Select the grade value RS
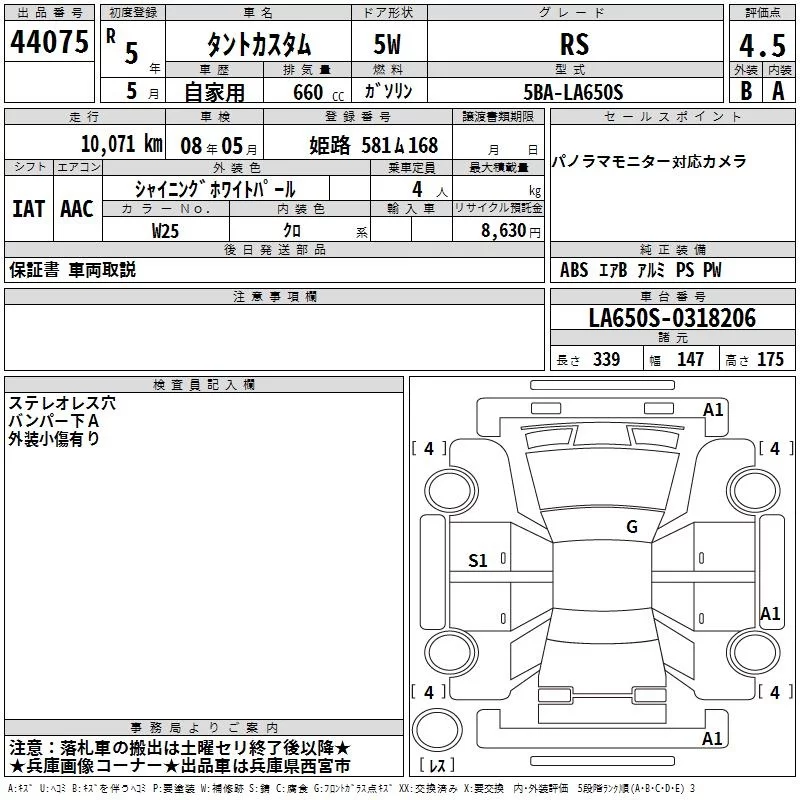800x800 pixels. click(x=574, y=44)
